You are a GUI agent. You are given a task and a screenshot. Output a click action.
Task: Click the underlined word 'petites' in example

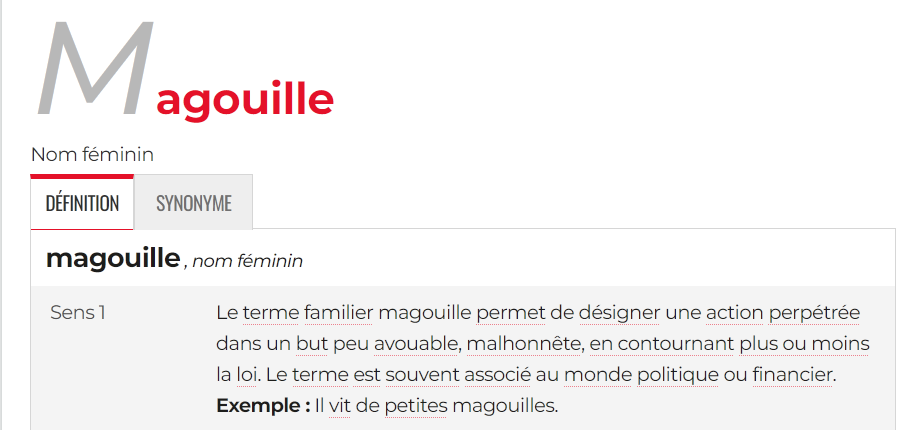coord(416,406)
